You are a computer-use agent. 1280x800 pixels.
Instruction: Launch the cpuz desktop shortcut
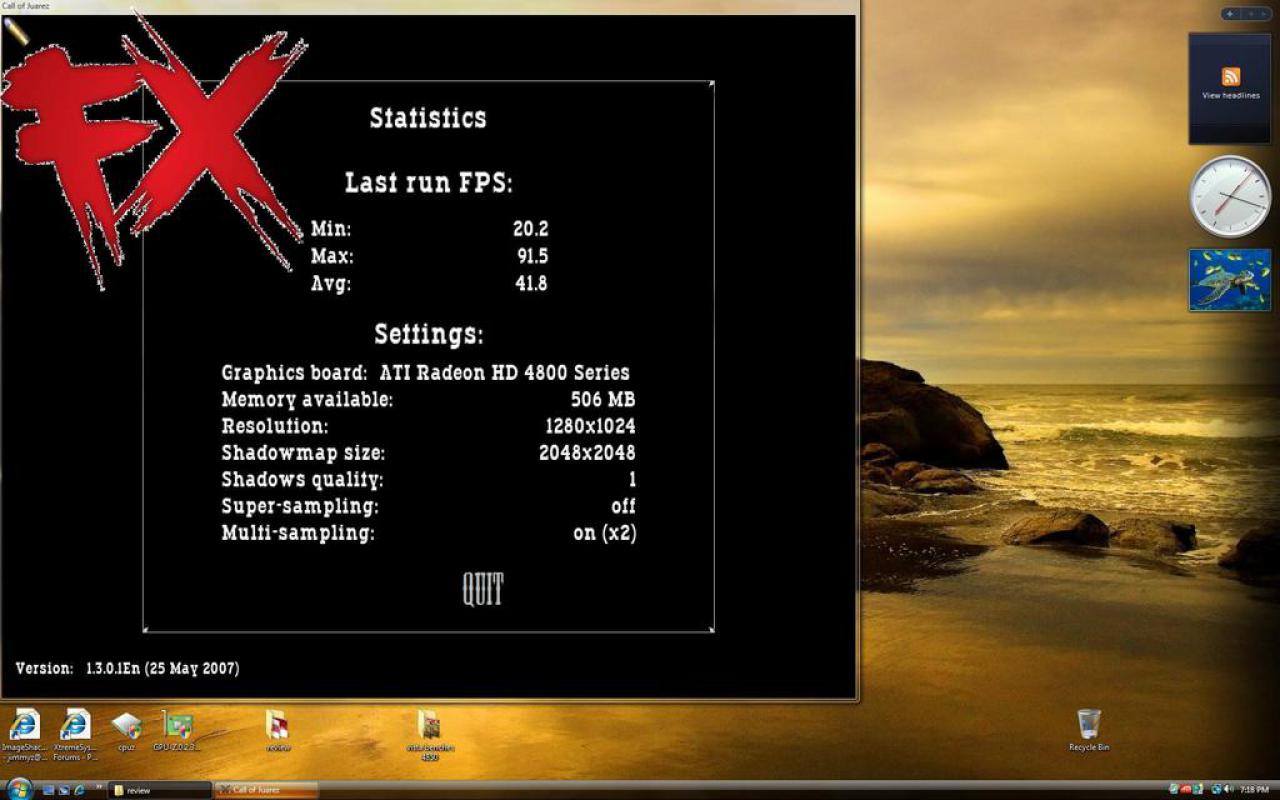tap(127, 730)
